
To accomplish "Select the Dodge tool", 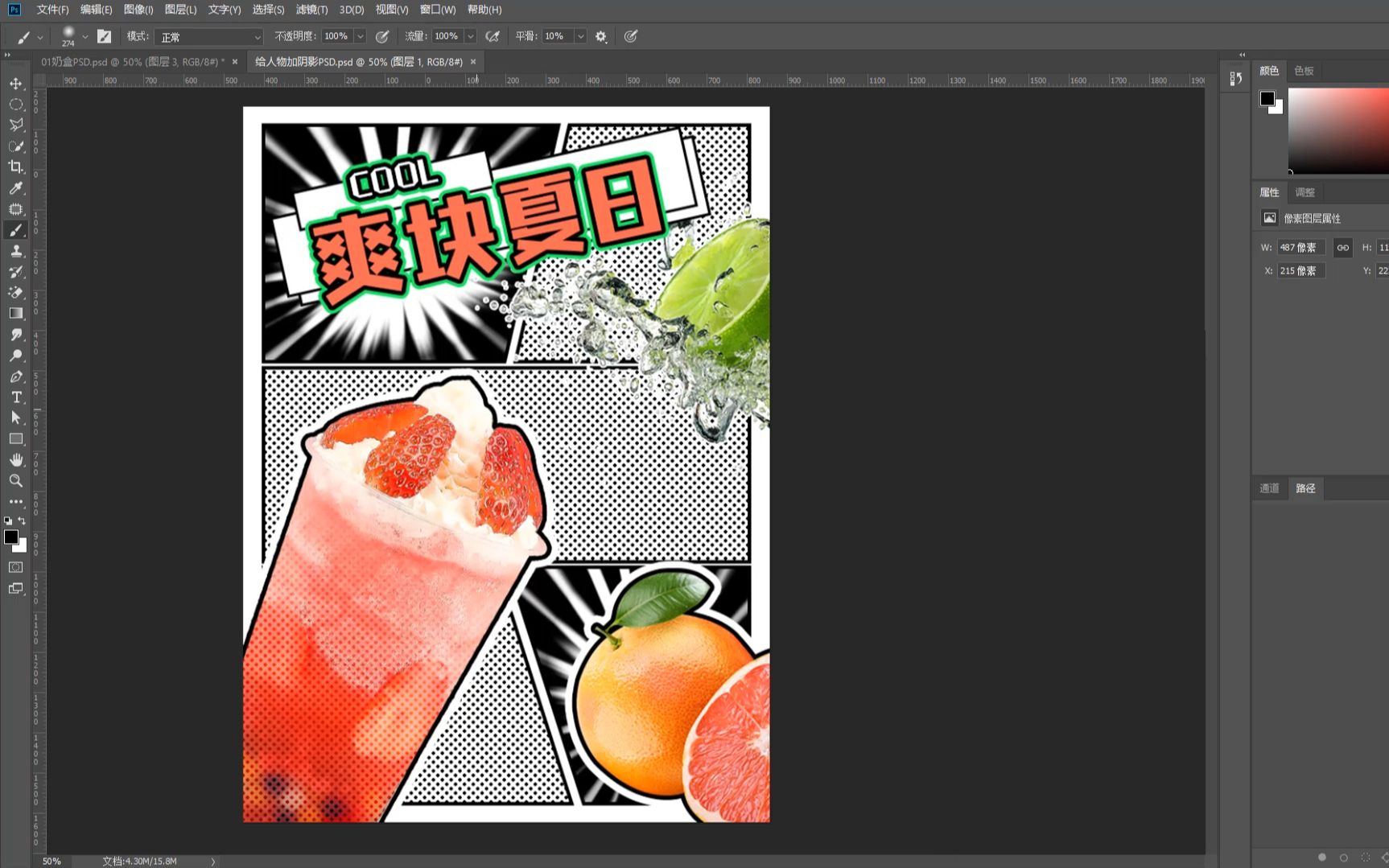I will [x=16, y=356].
